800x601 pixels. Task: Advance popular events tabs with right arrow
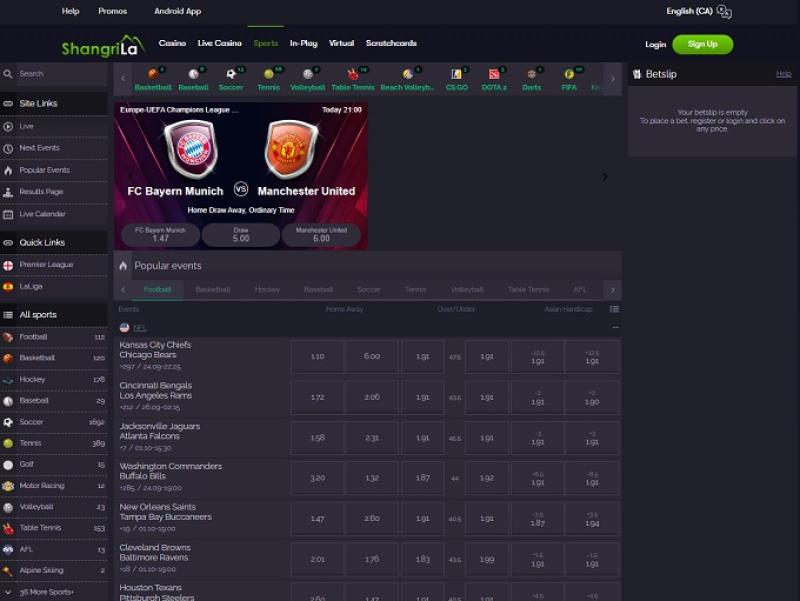(x=613, y=290)
